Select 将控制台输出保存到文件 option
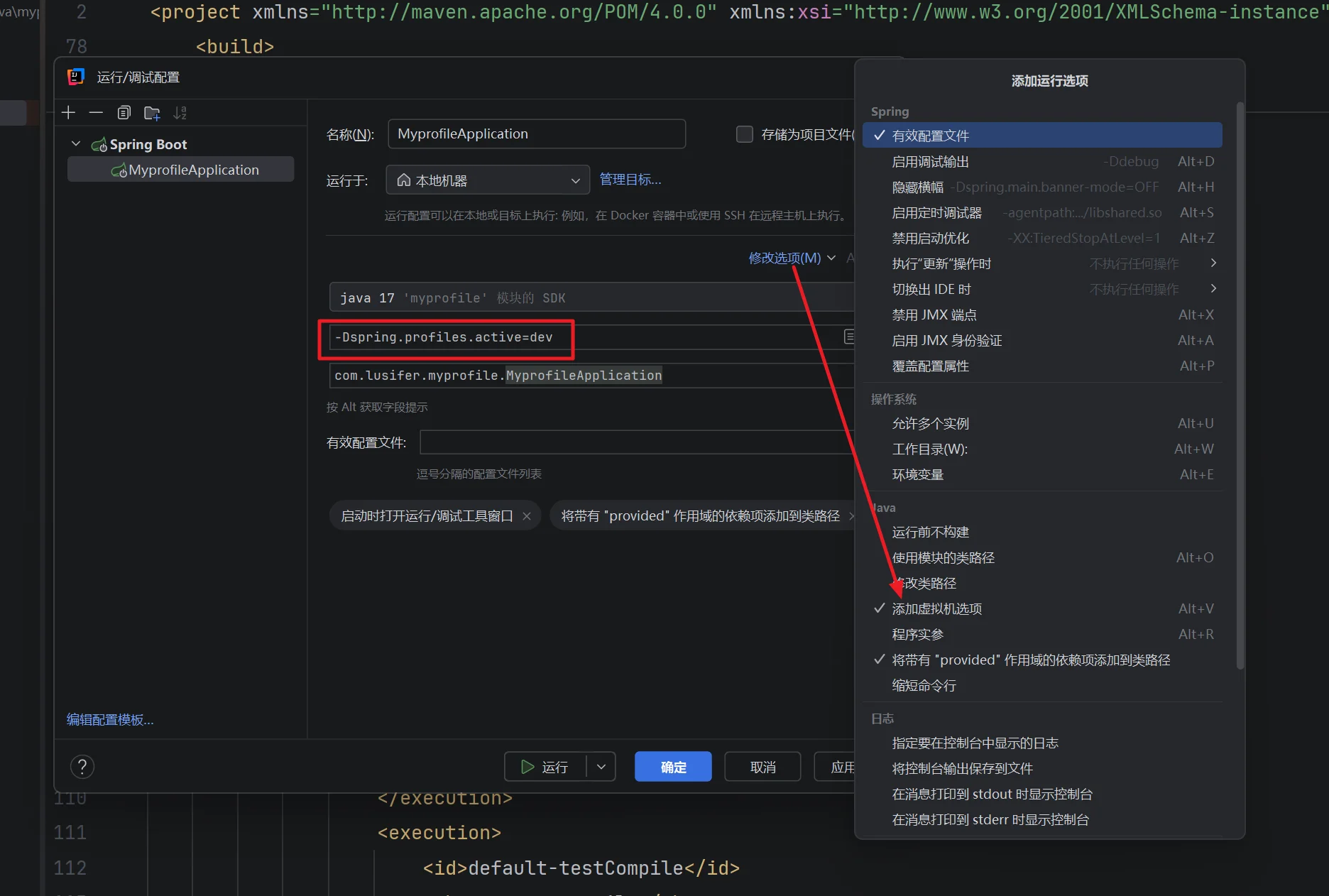Viewport: 1329px width, 896px height. click(1042, 768)
